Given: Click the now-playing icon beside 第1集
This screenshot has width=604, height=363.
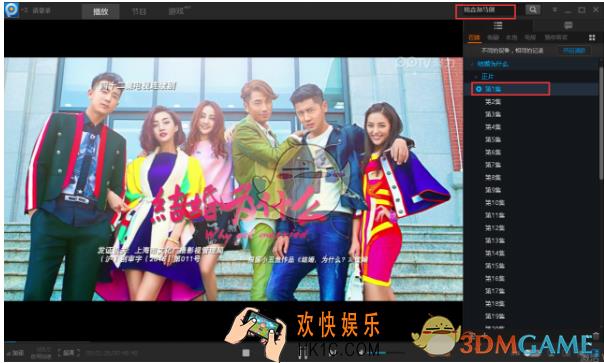Looking at the screenshot, I should coord(479,89).
